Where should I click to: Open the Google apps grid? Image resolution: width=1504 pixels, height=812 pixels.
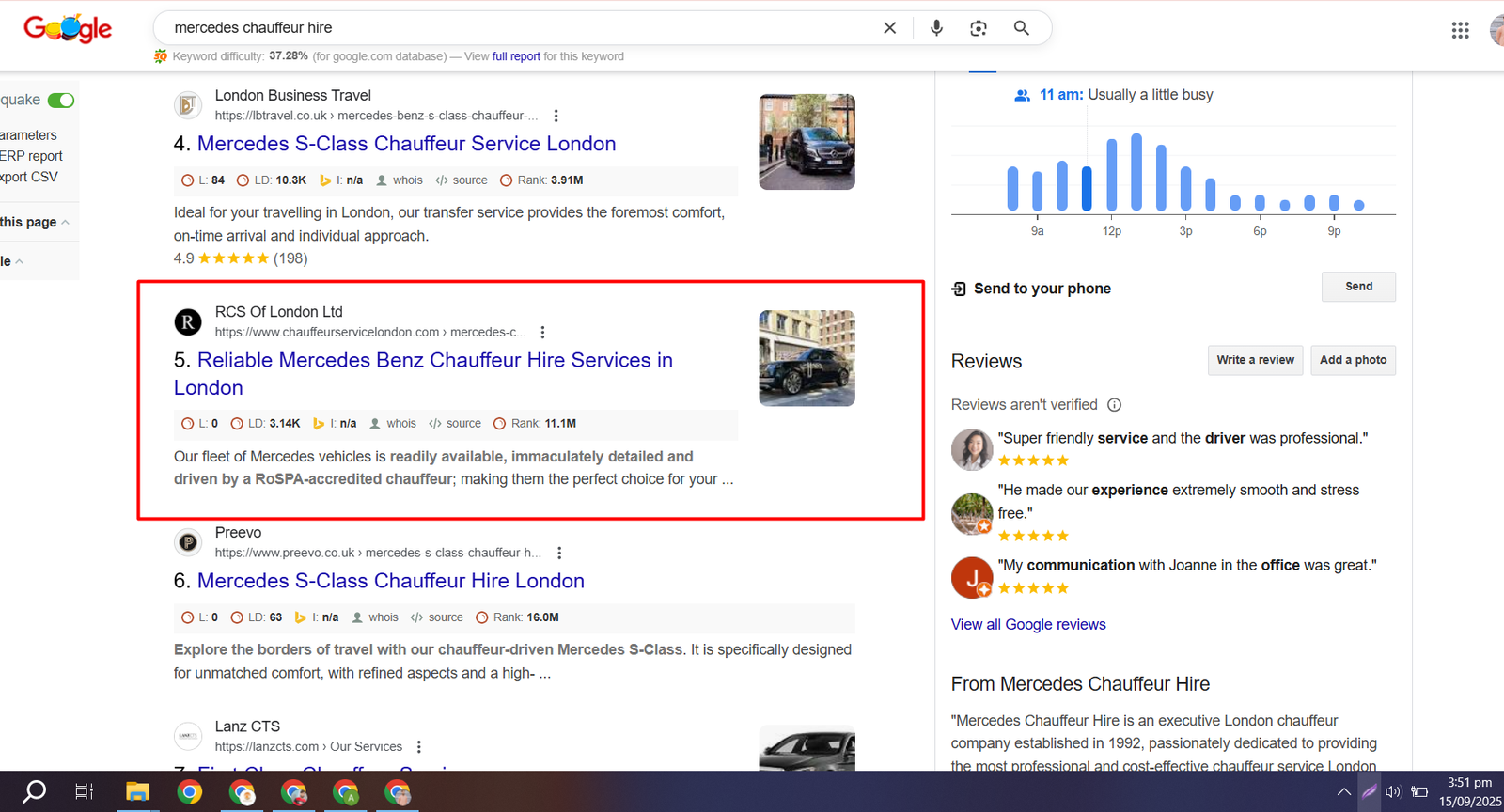(1460, 30)
